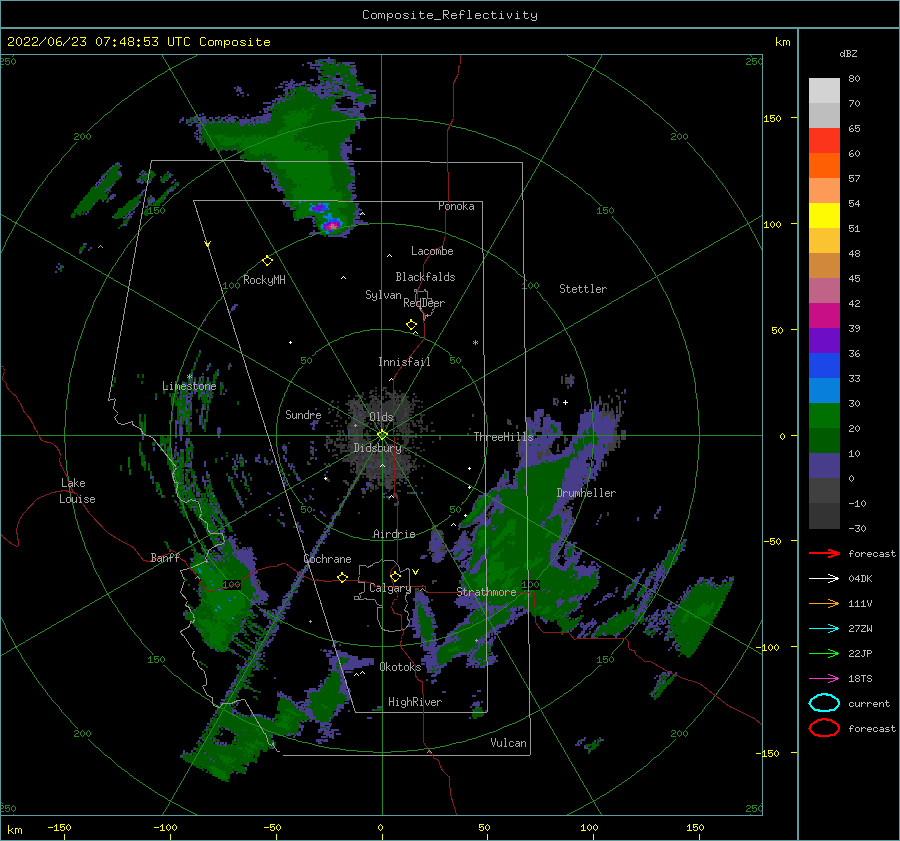900x841 pixels.
Task: Click the light grey swatch between 80 and 70 dBZ
Action: click(x=824, y=91)
